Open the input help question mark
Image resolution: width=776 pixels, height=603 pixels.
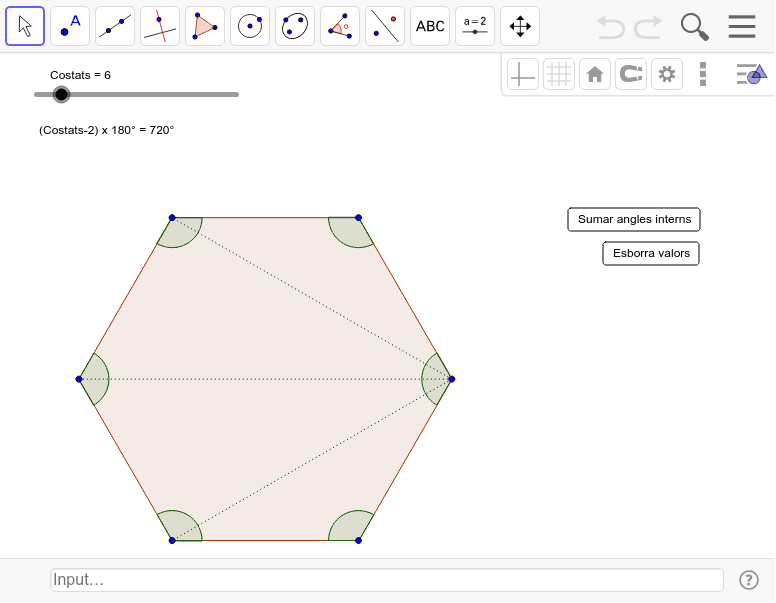click(x=749, y=580)
